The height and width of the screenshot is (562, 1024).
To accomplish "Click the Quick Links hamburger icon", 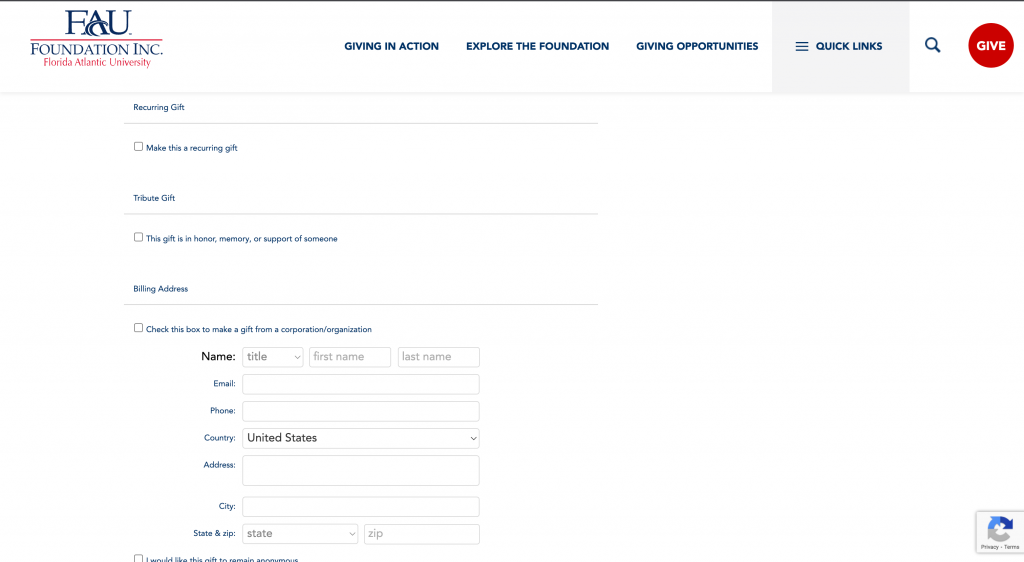I will (801, 46).
